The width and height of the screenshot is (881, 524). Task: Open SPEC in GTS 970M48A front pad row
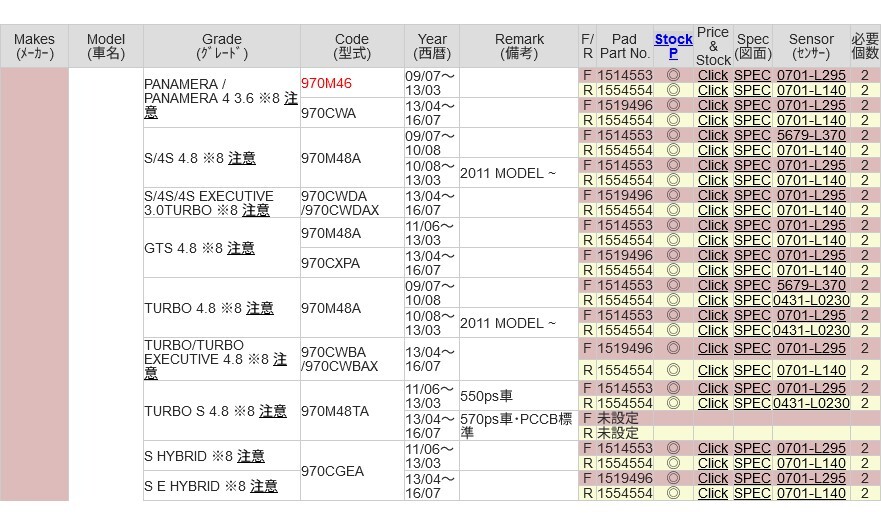click(x=752, y=225)
